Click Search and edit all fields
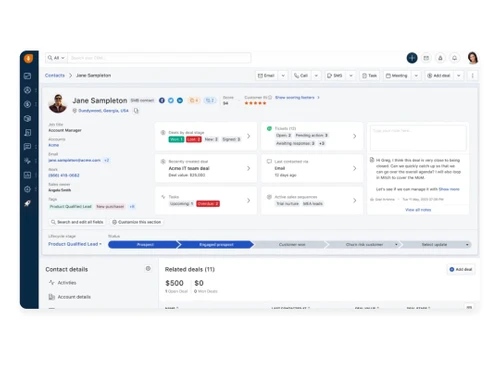500x375 pixels. [x=77, y=222]
